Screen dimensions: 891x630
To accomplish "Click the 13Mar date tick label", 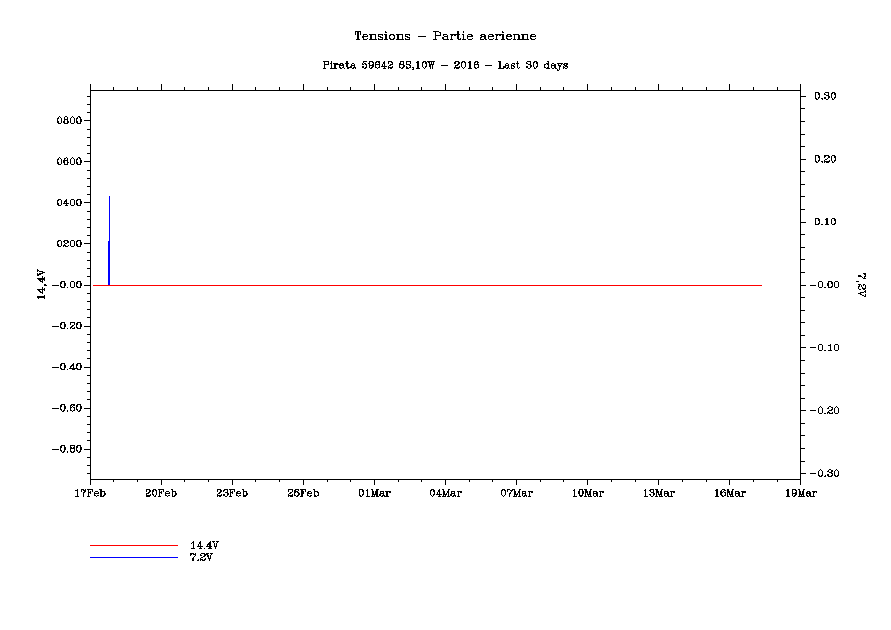I will click(658, 493).
